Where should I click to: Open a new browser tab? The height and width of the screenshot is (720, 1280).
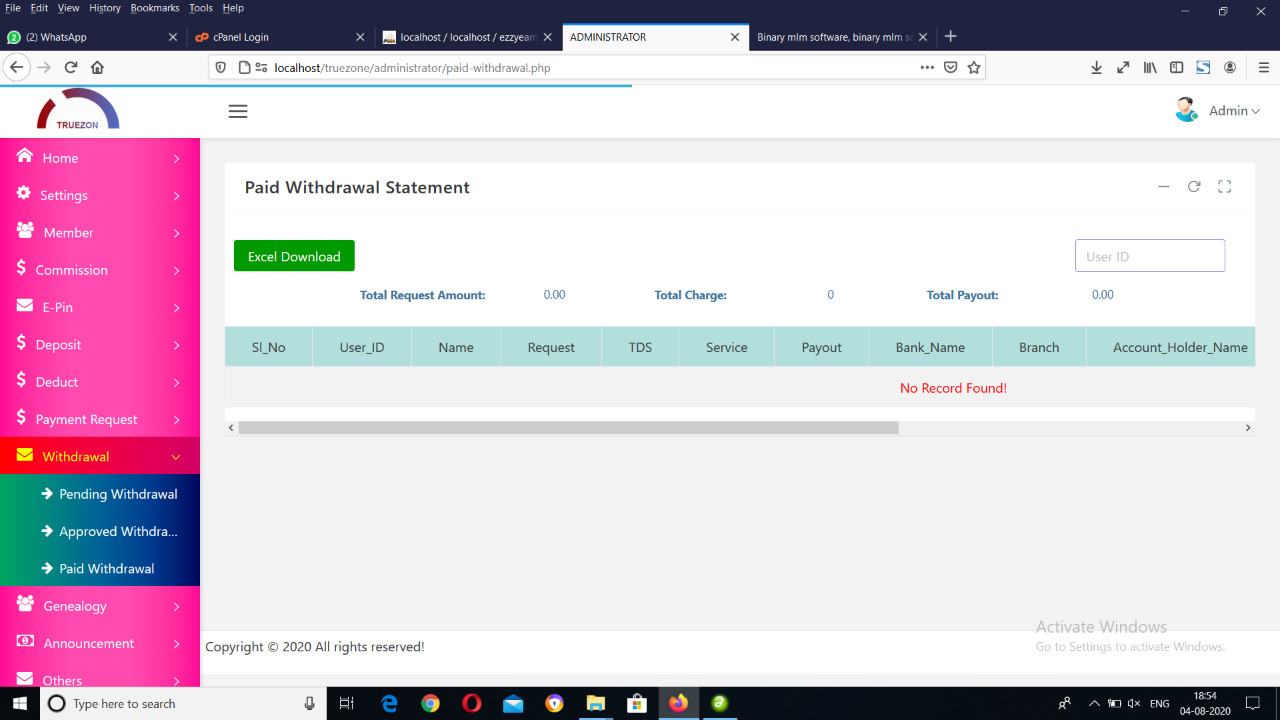point(951,37)
